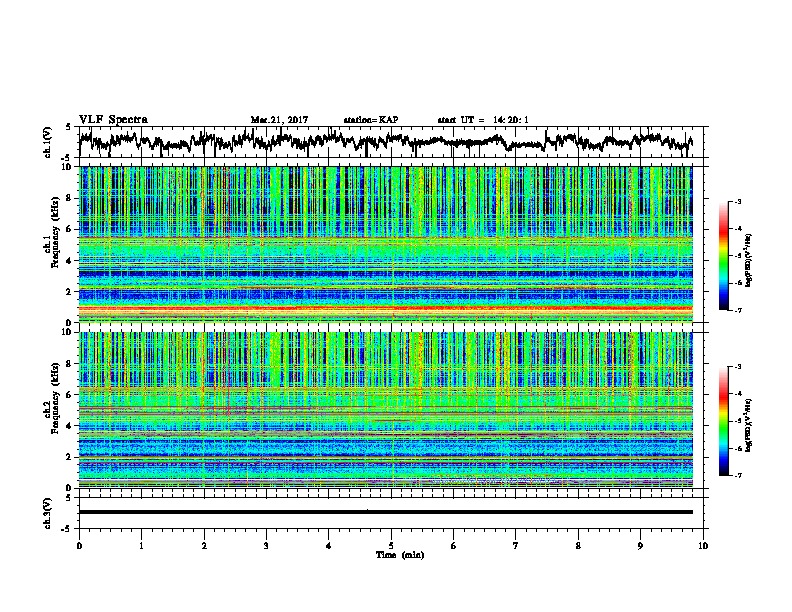Click the time-axis tick label "0"
The width and height of the screenshot is (792, 612).
point(79,546)
